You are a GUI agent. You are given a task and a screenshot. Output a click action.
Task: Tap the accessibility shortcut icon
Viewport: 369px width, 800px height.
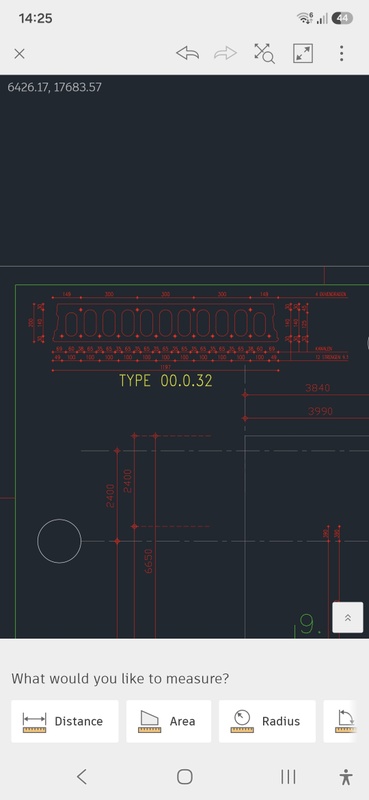click(346, 777)
